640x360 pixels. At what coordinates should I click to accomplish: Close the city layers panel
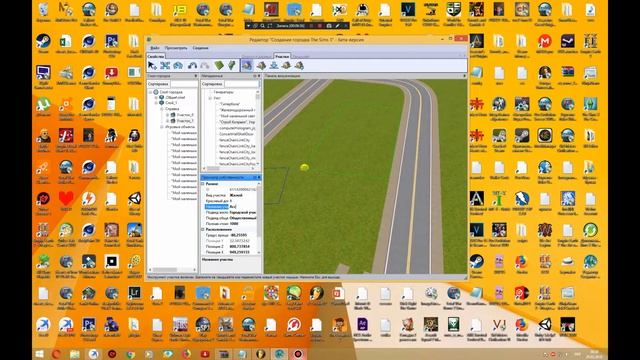pyautogui.click(x=196, y=76)
